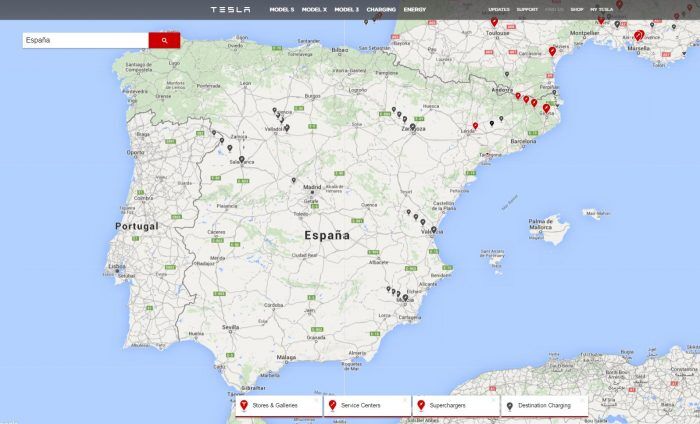700x424 pixels.
Task: Open the My Tesla account link
Action: [601, 9]
